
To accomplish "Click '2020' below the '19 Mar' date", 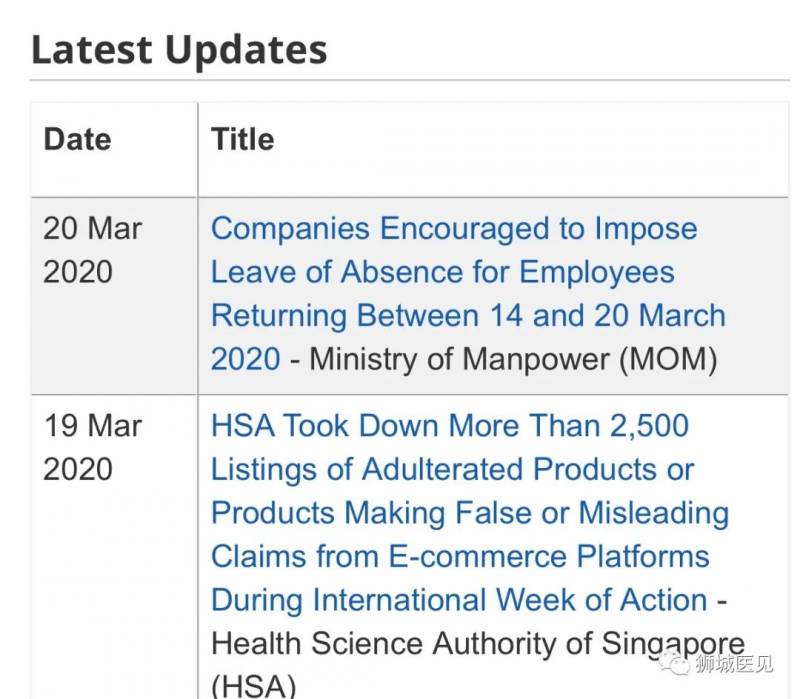I will coord(78,469).
